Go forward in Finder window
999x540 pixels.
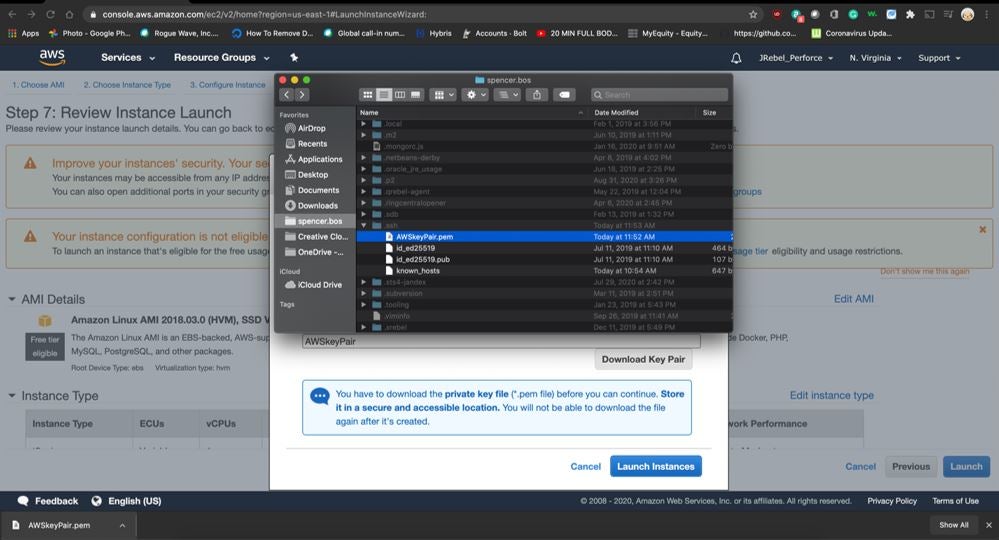[x=302, y=95]
